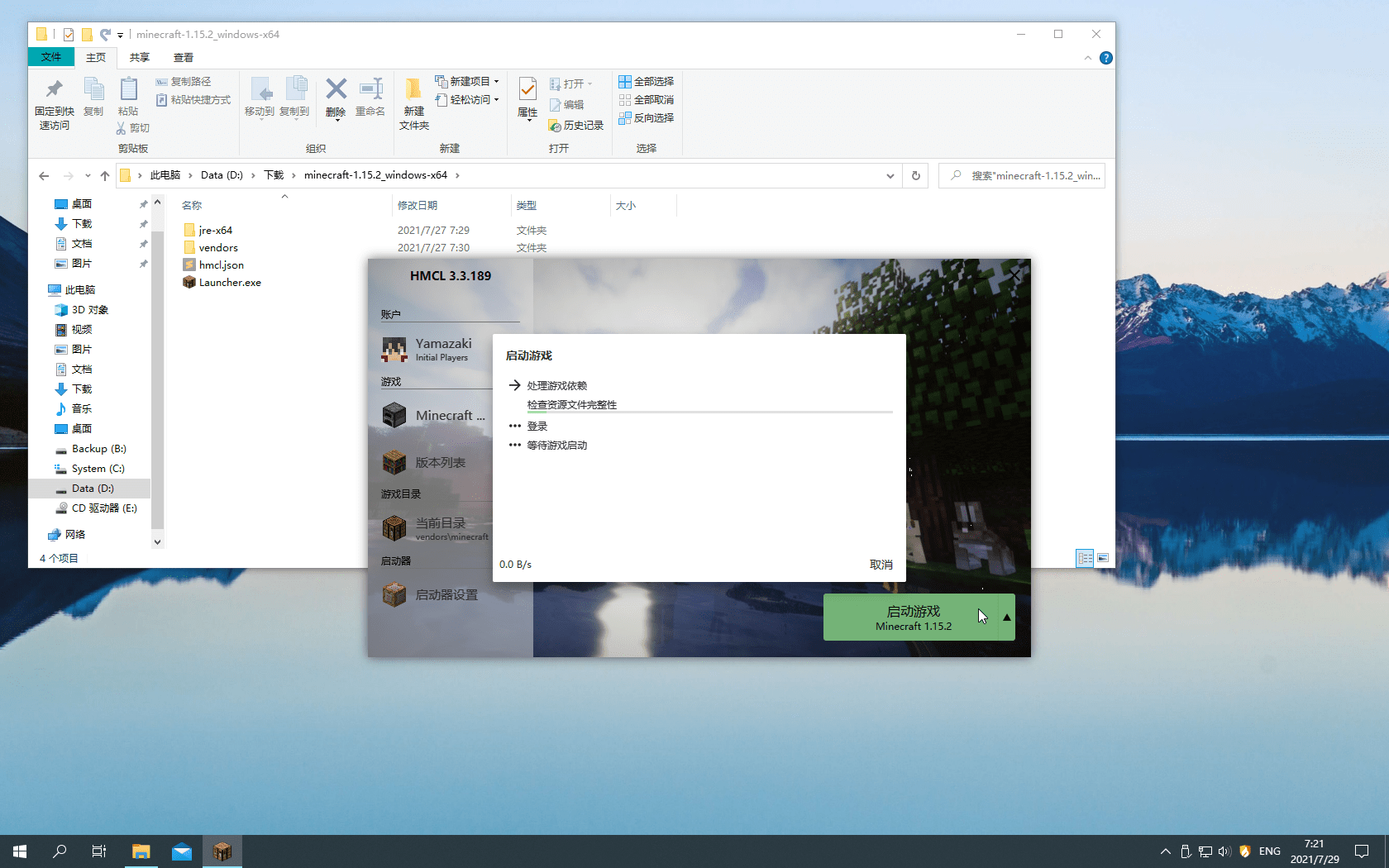This screenshot has width=1389, height=868.
Task: Cancel the game launch with 取消
Action: [x=881, y=565]
